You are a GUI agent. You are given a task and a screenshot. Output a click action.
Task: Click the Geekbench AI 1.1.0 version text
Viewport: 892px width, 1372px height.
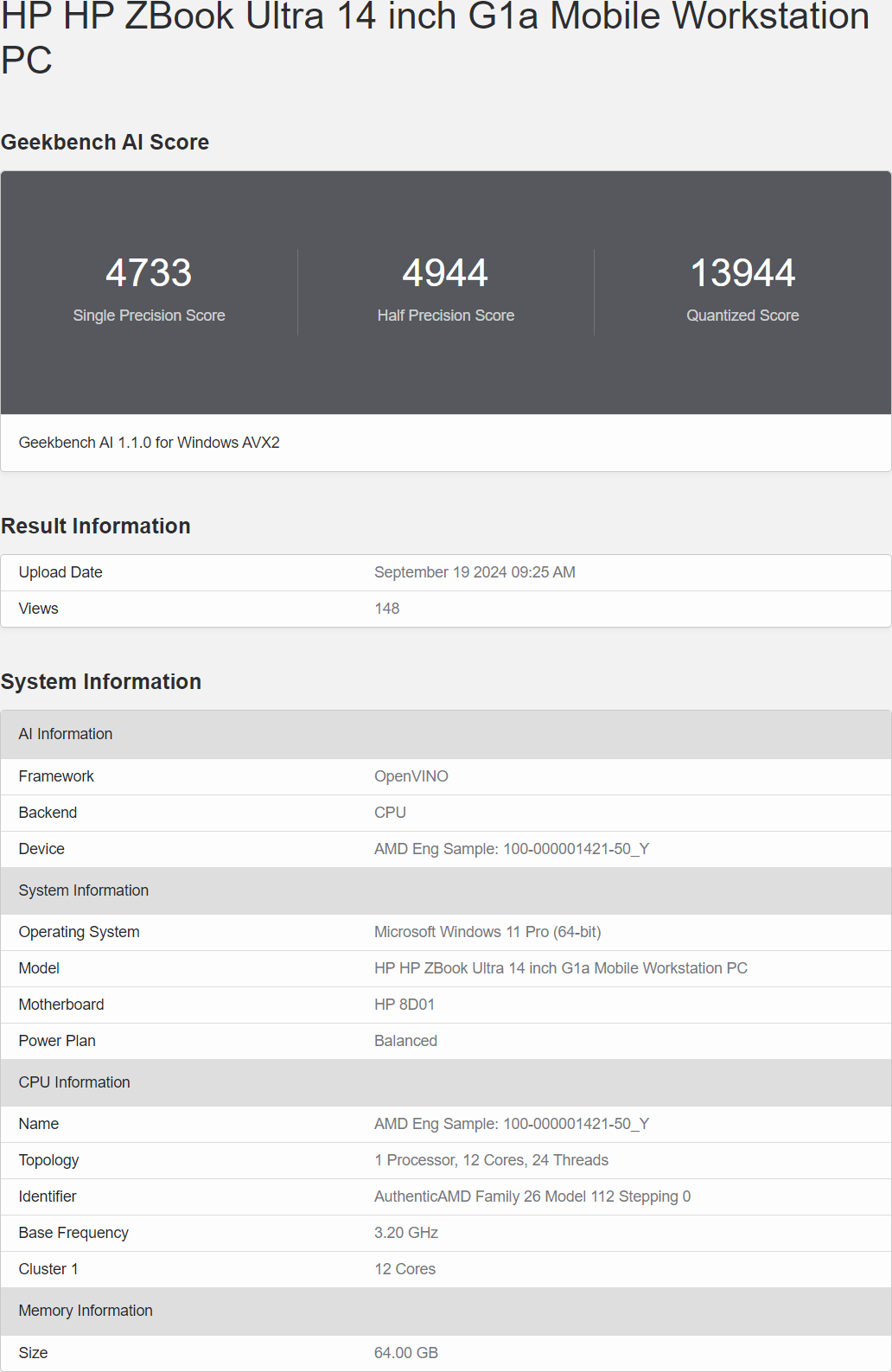coord(149,443)
